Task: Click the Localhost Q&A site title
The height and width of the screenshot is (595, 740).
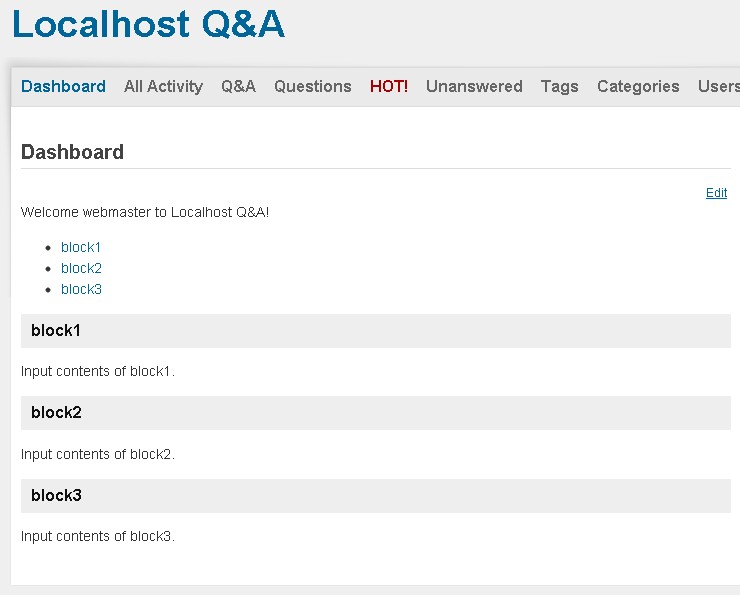Action: (148, 24)
